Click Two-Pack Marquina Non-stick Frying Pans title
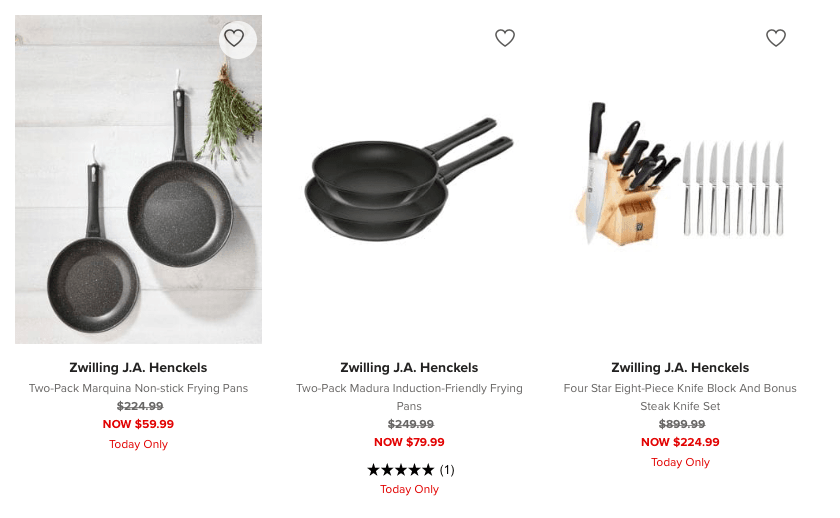 138,388
